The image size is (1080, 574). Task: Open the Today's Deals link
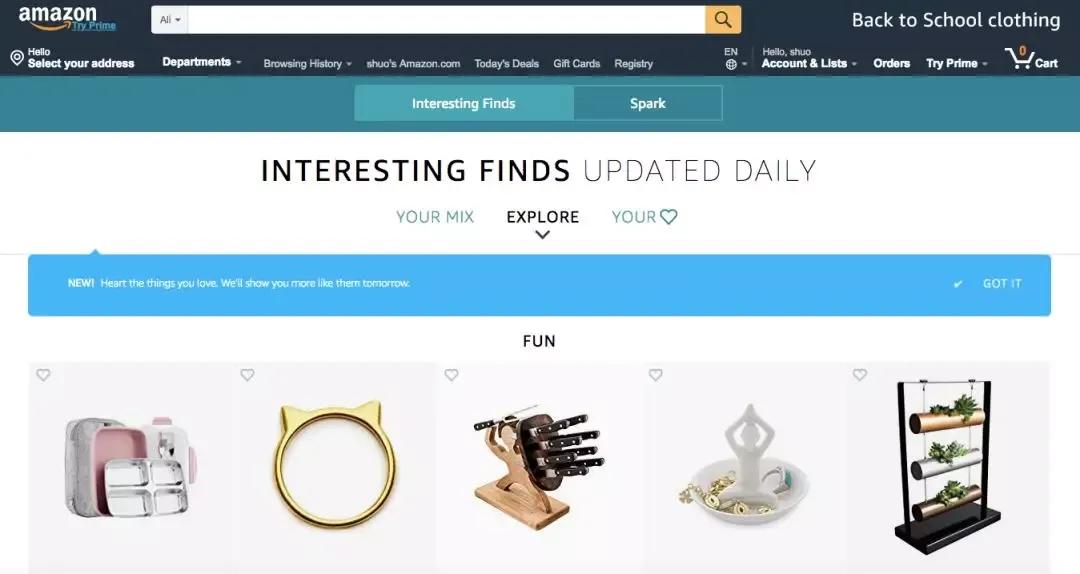click(506, 63)
